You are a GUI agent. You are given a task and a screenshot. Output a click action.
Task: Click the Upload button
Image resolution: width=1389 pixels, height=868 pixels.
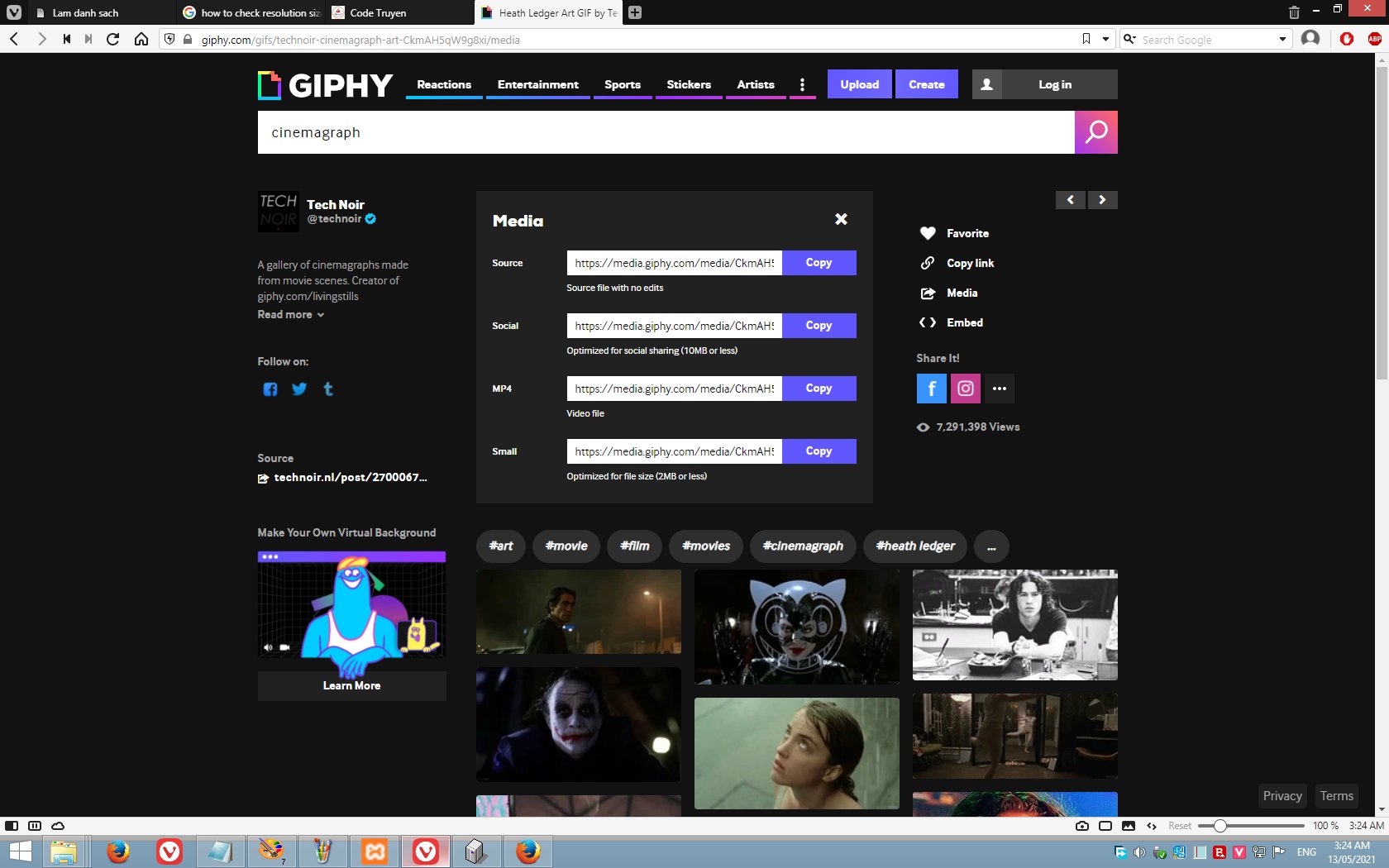click(x=860, y=84)
